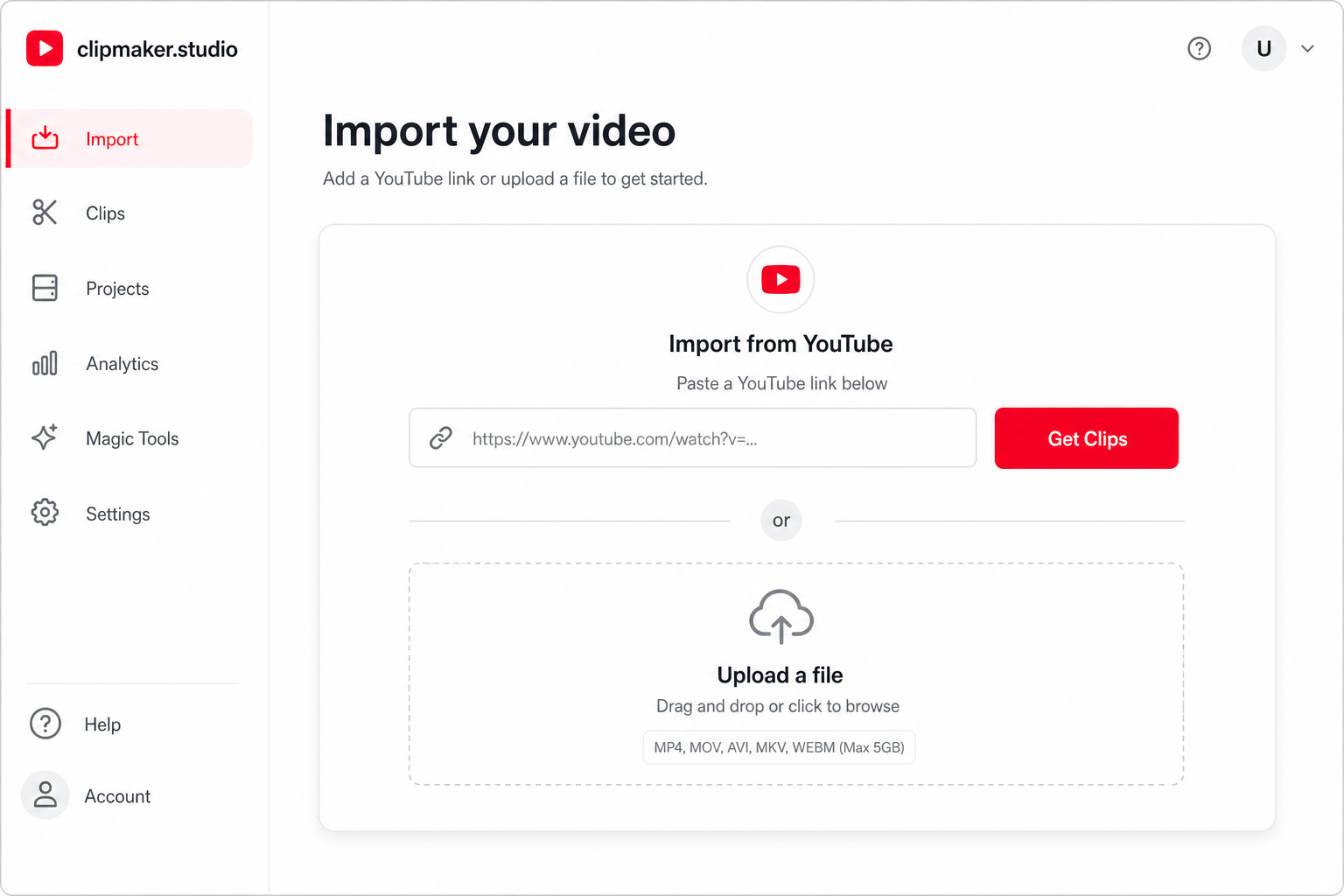Click the cloud upload icon
Screen dimensions: 1344x896
click(x=781, y=617)
